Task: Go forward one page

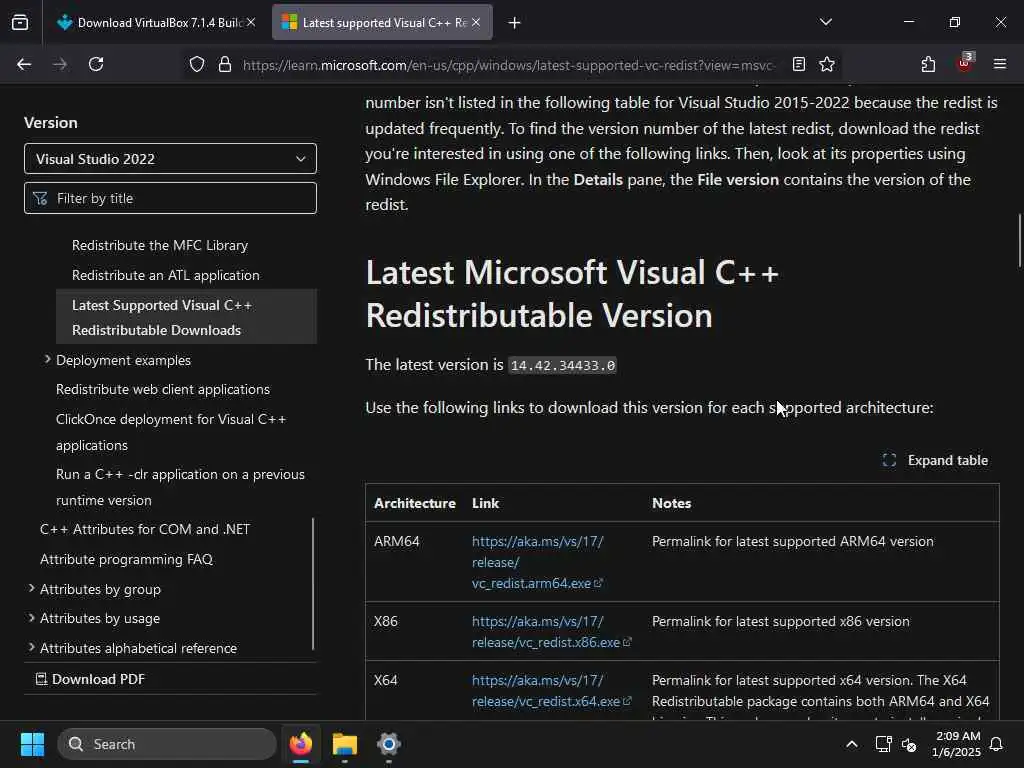Action: click(x=60, y=65)
